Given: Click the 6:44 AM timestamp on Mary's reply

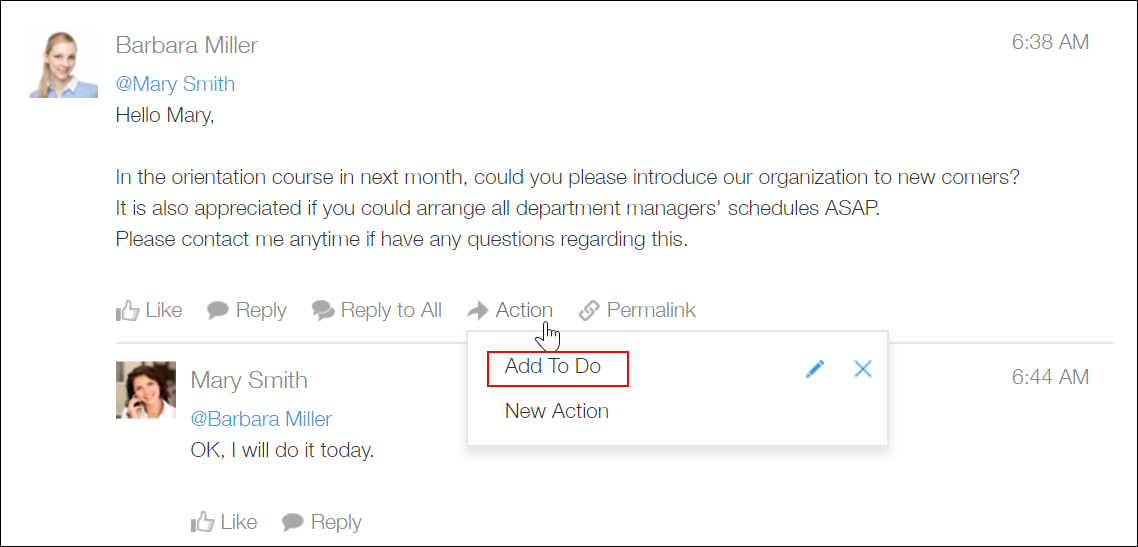Looking at the screenshot, I should point(1050,377).
